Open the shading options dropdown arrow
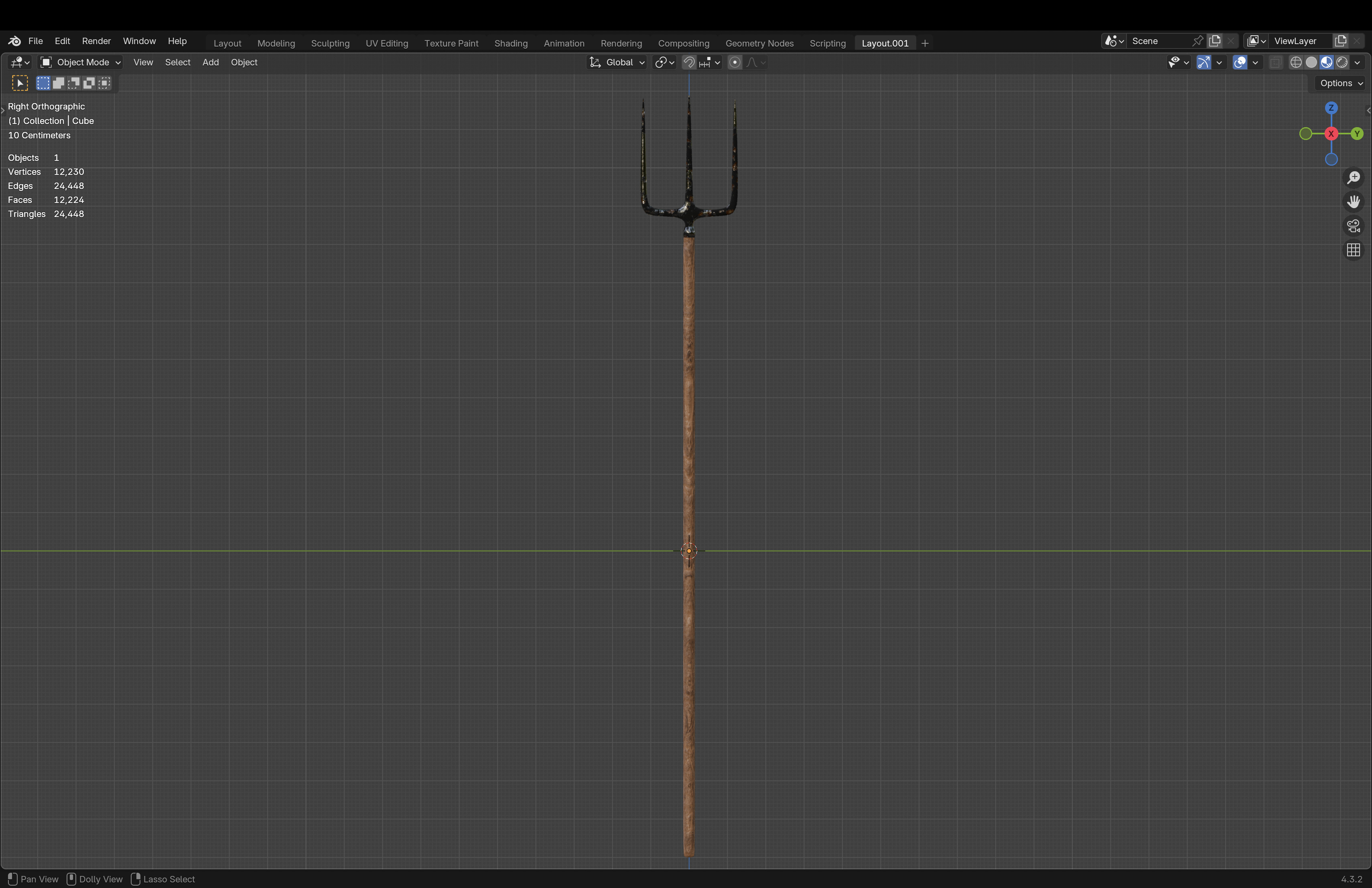 [1357, 62]
